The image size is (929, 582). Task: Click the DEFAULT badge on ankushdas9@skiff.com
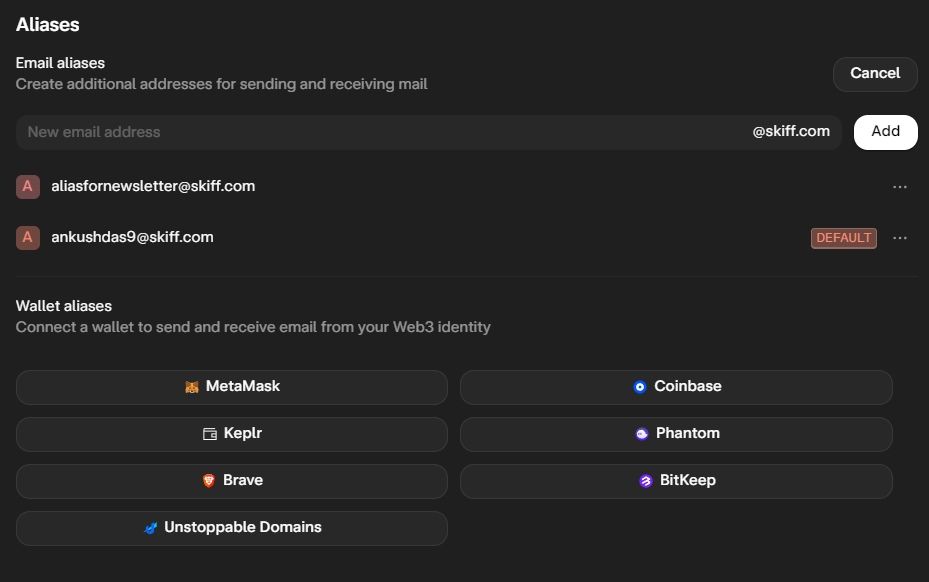coord(843,238)
